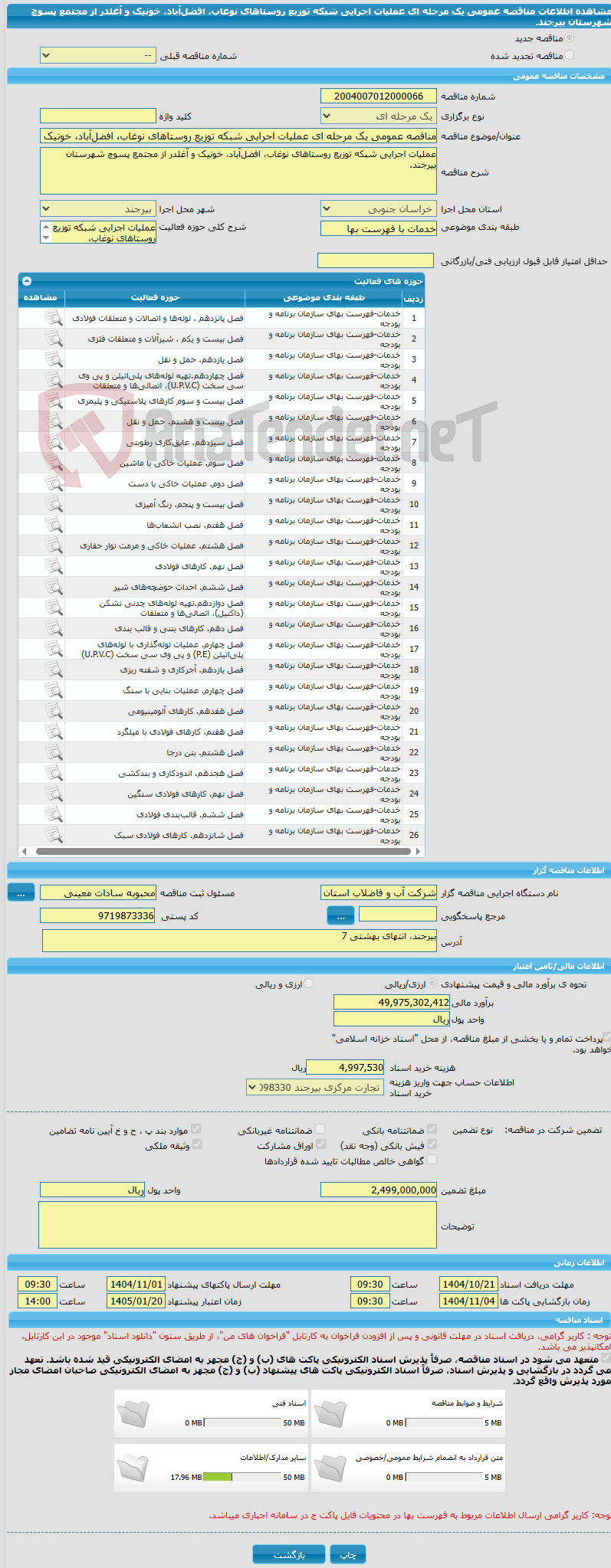Toggle the گواهی خالص مطالبات تایید شده checkbox
The width and height of the screenshot is (611, 1568).
tap(432, 1160)
